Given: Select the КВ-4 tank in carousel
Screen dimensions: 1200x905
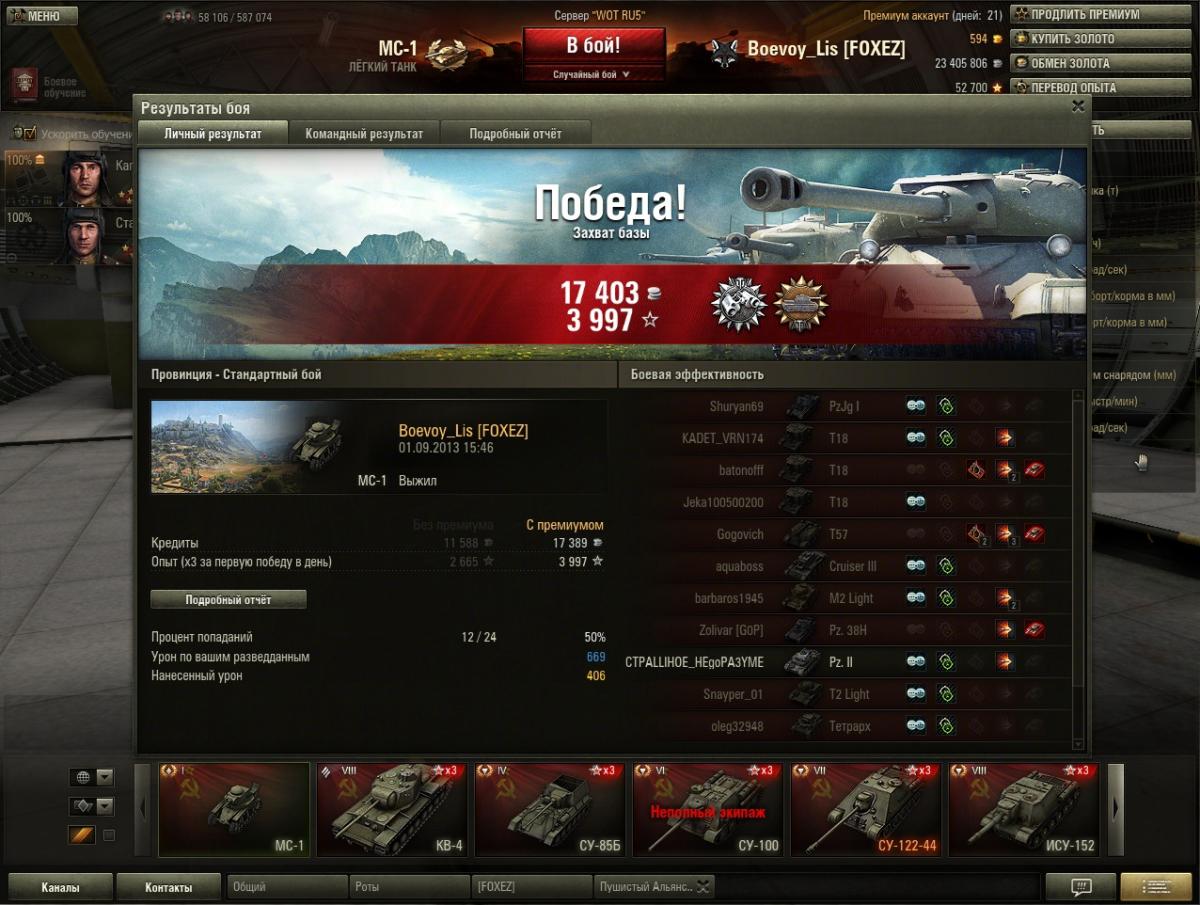Looking at the screenshot, I should 392,810.
